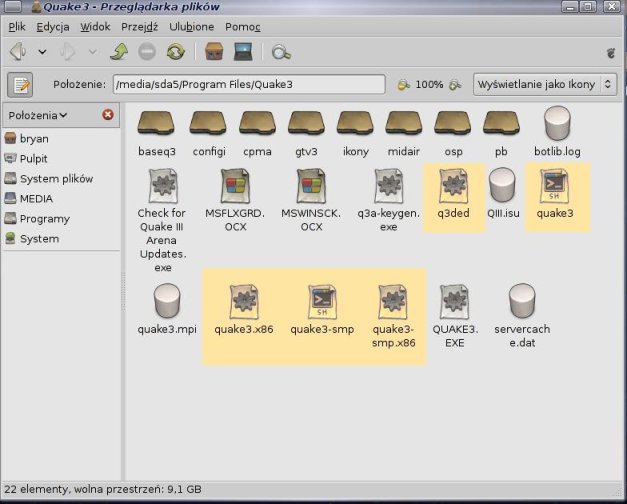Image resolution: width=627 pixels, height=504 pixels.
Task: Select the System volume in the sidebar
Action: pyautogui.click(x=60, y=239)
